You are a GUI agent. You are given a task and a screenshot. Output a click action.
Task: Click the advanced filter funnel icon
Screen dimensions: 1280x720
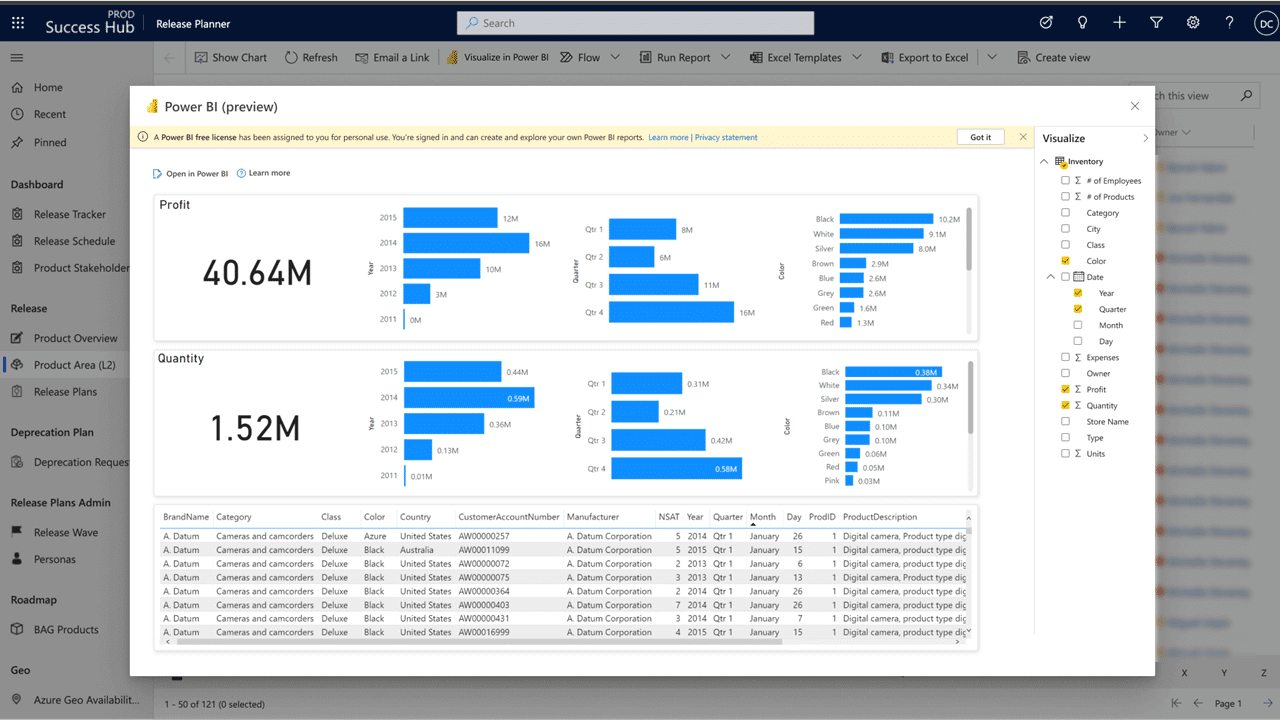(1156, 23)
